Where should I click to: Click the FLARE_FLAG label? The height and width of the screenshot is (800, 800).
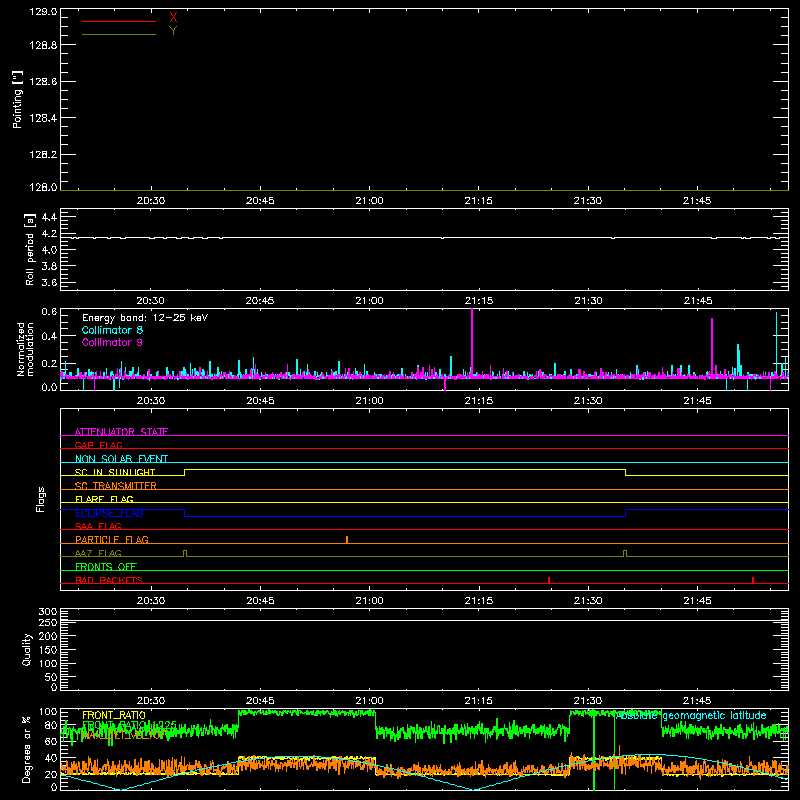tap(104, 499)
